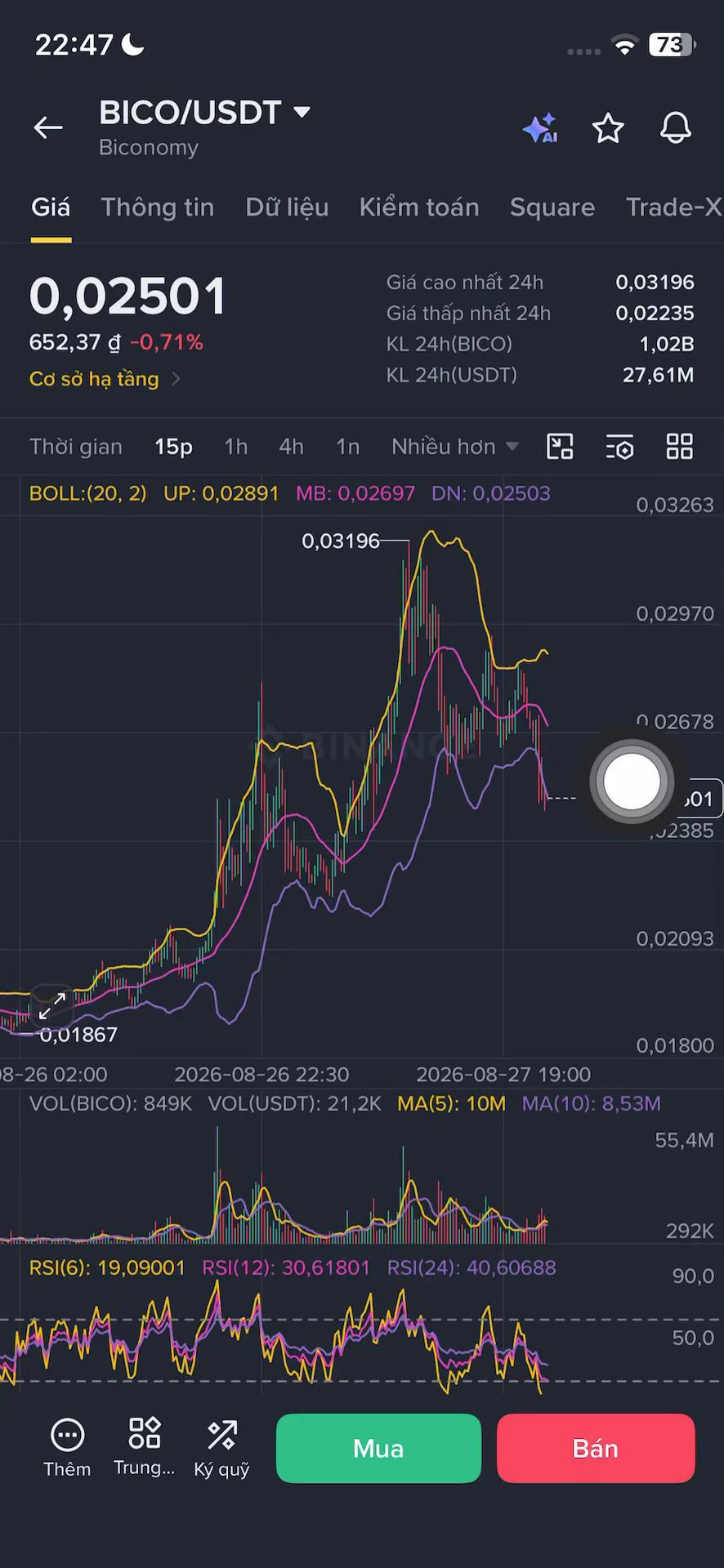Viewport: 724px width, 1568px height.
Task: Tap the Giá cao nhất 24h value 0,03196
Action: point(655,283)
